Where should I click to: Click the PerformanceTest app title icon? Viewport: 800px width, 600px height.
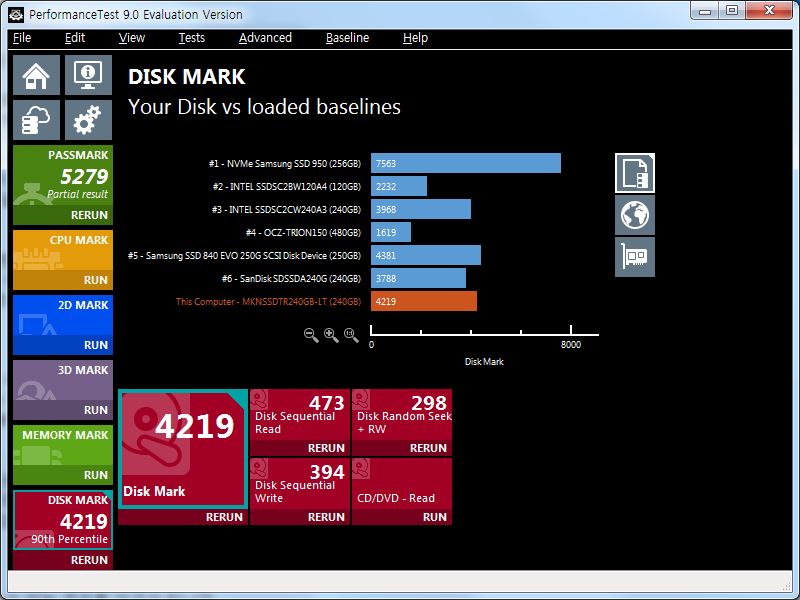tap(16, 14)
